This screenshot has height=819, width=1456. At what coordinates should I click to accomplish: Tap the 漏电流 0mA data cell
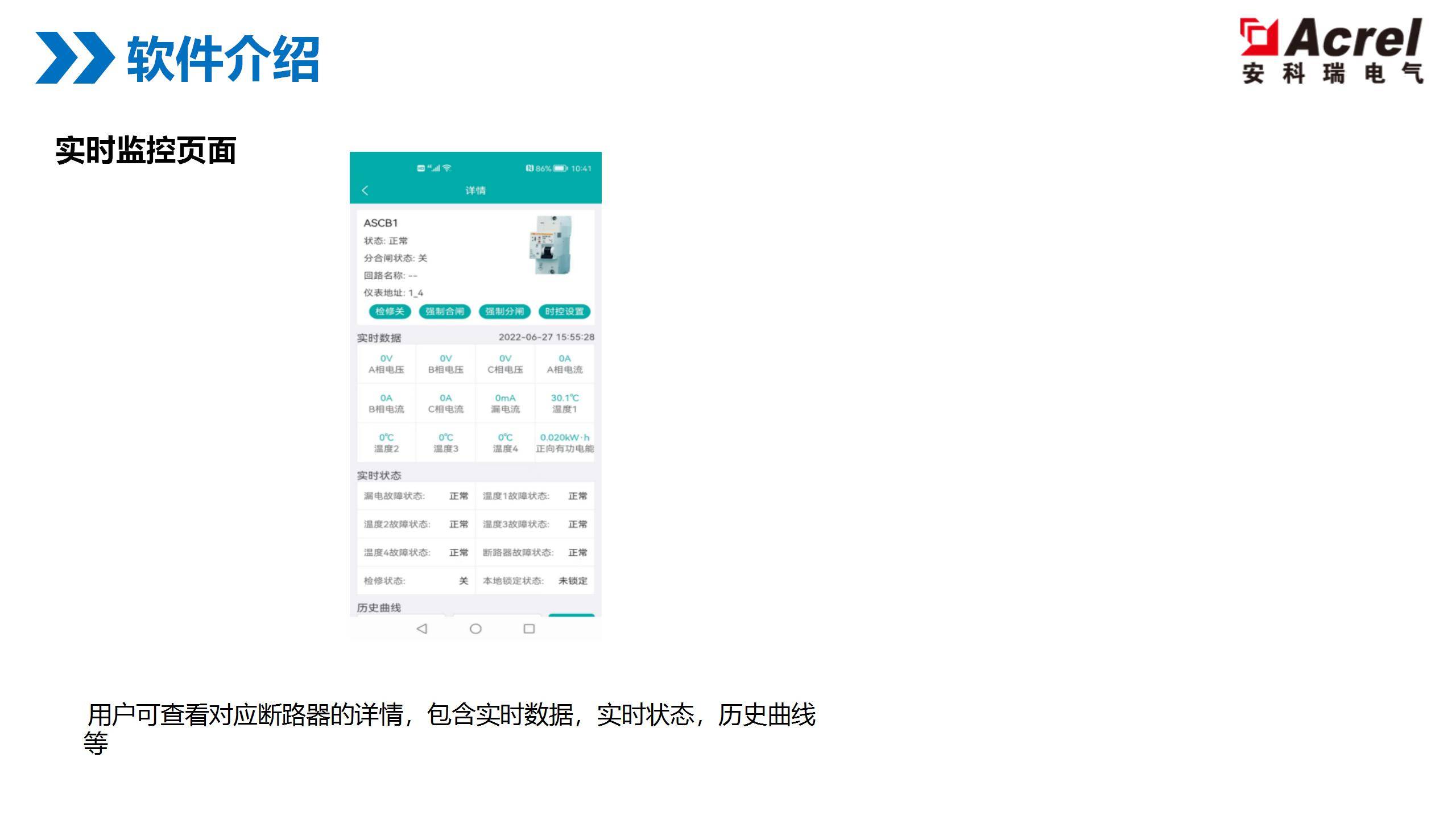point(505,403)
